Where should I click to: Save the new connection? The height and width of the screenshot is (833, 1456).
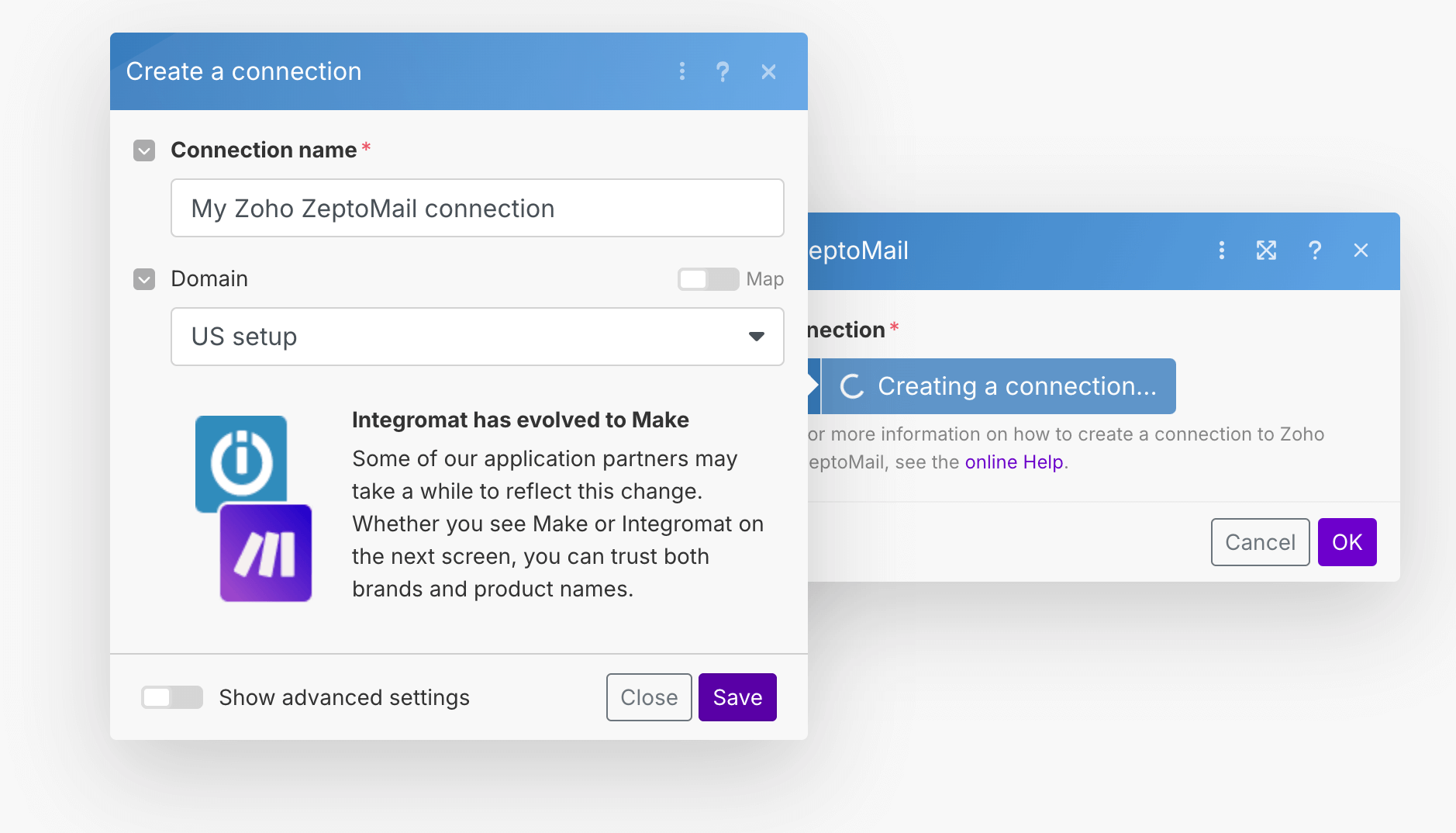[737, 697]
